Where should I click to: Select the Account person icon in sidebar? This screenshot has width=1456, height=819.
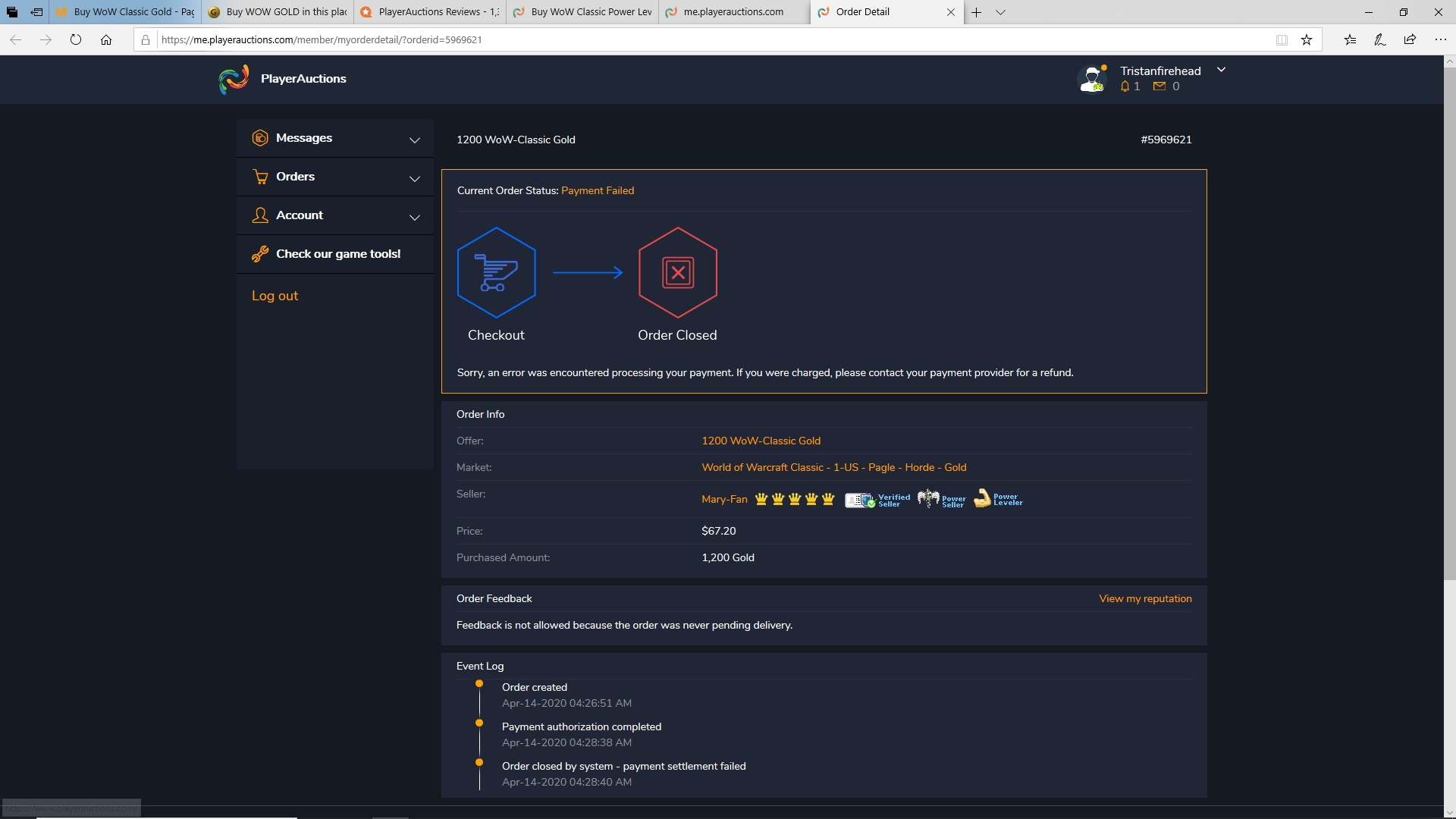(x=260, y=215)
